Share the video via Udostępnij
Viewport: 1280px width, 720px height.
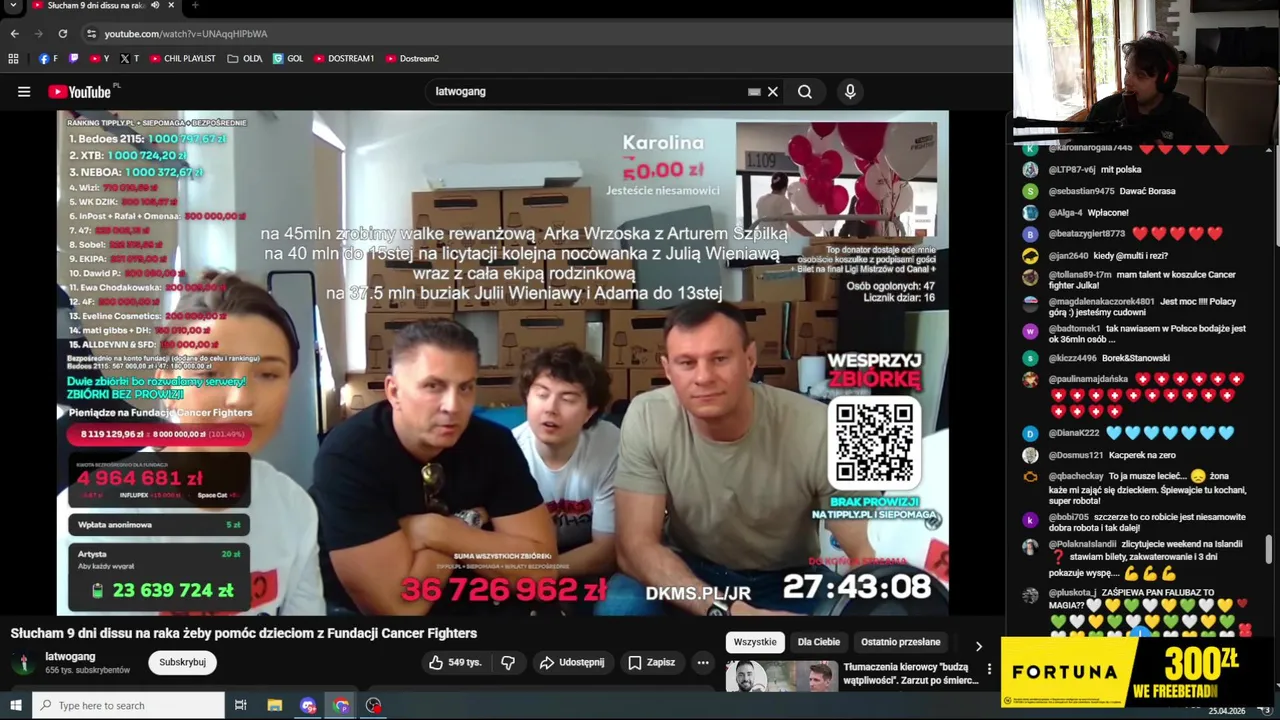click(x=572, y=663)
